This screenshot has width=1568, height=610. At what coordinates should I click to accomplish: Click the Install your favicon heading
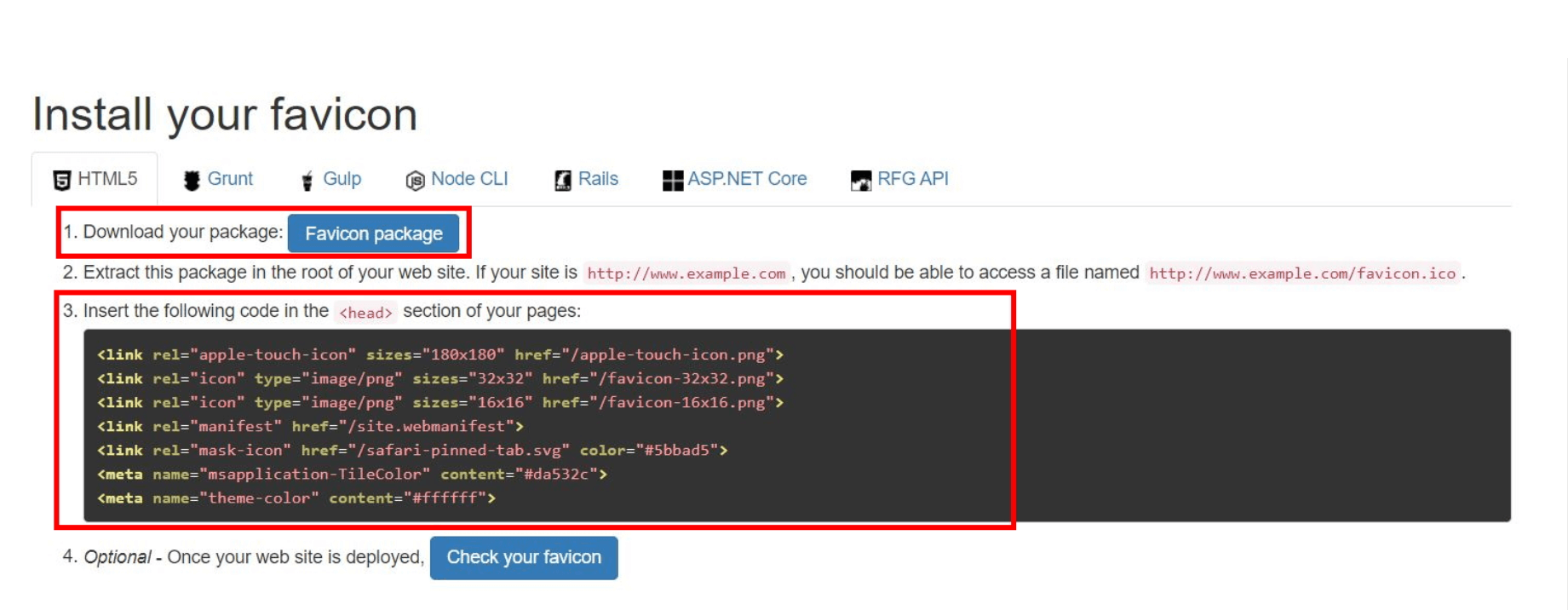click(225, 114)
